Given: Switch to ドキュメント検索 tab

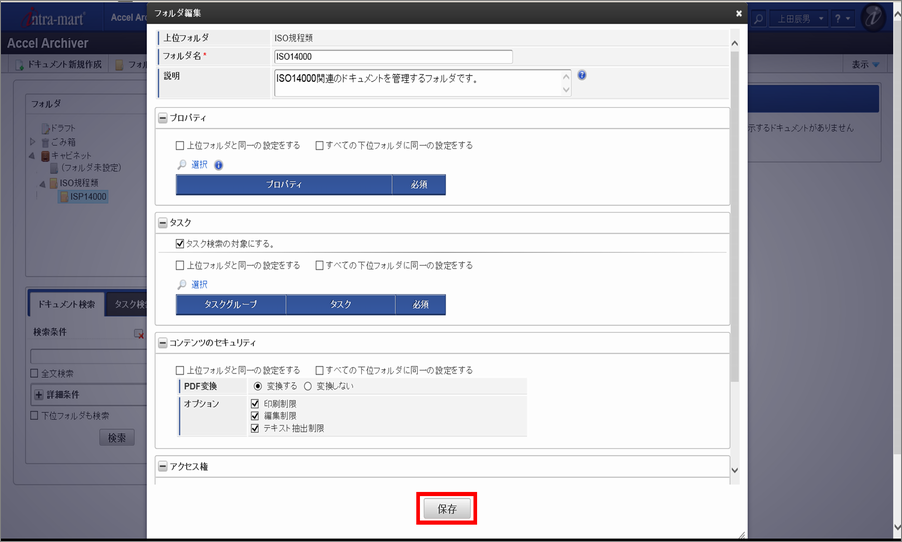Looking at the screenshot, I should [66, 304].
